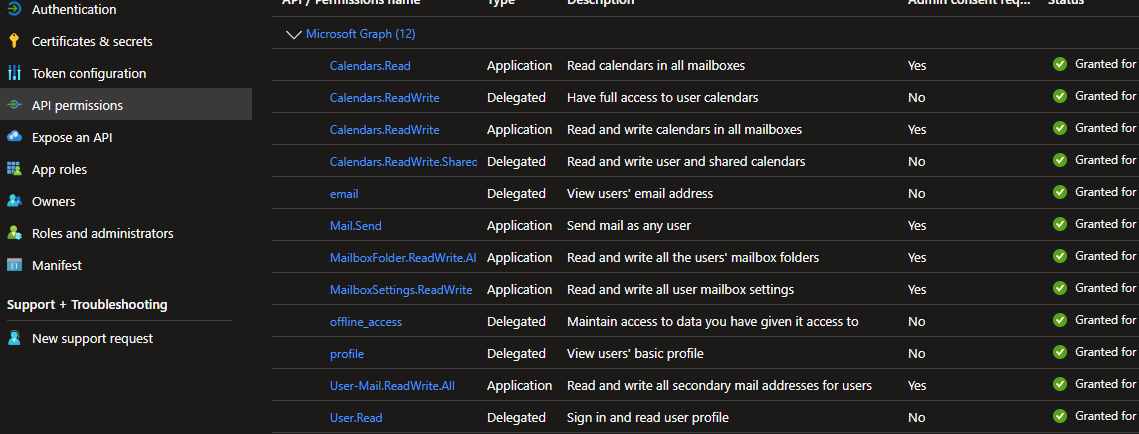
Task: Click green check icon in profile row
Action: (x=1060, y=352)
